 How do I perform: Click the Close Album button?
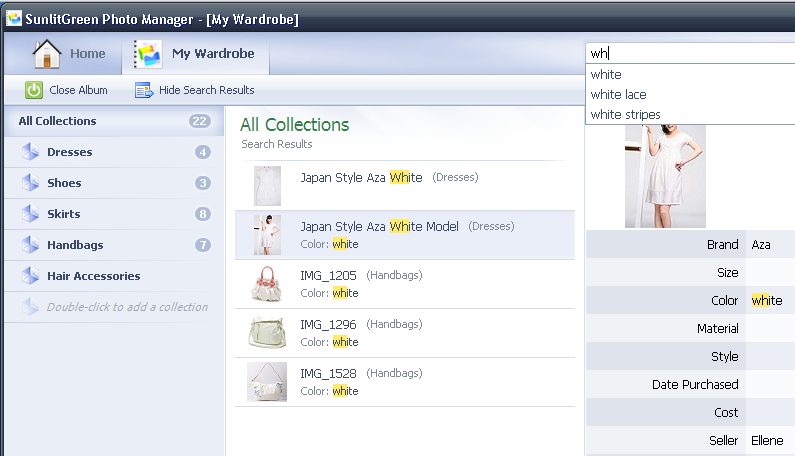pos(66,90)
